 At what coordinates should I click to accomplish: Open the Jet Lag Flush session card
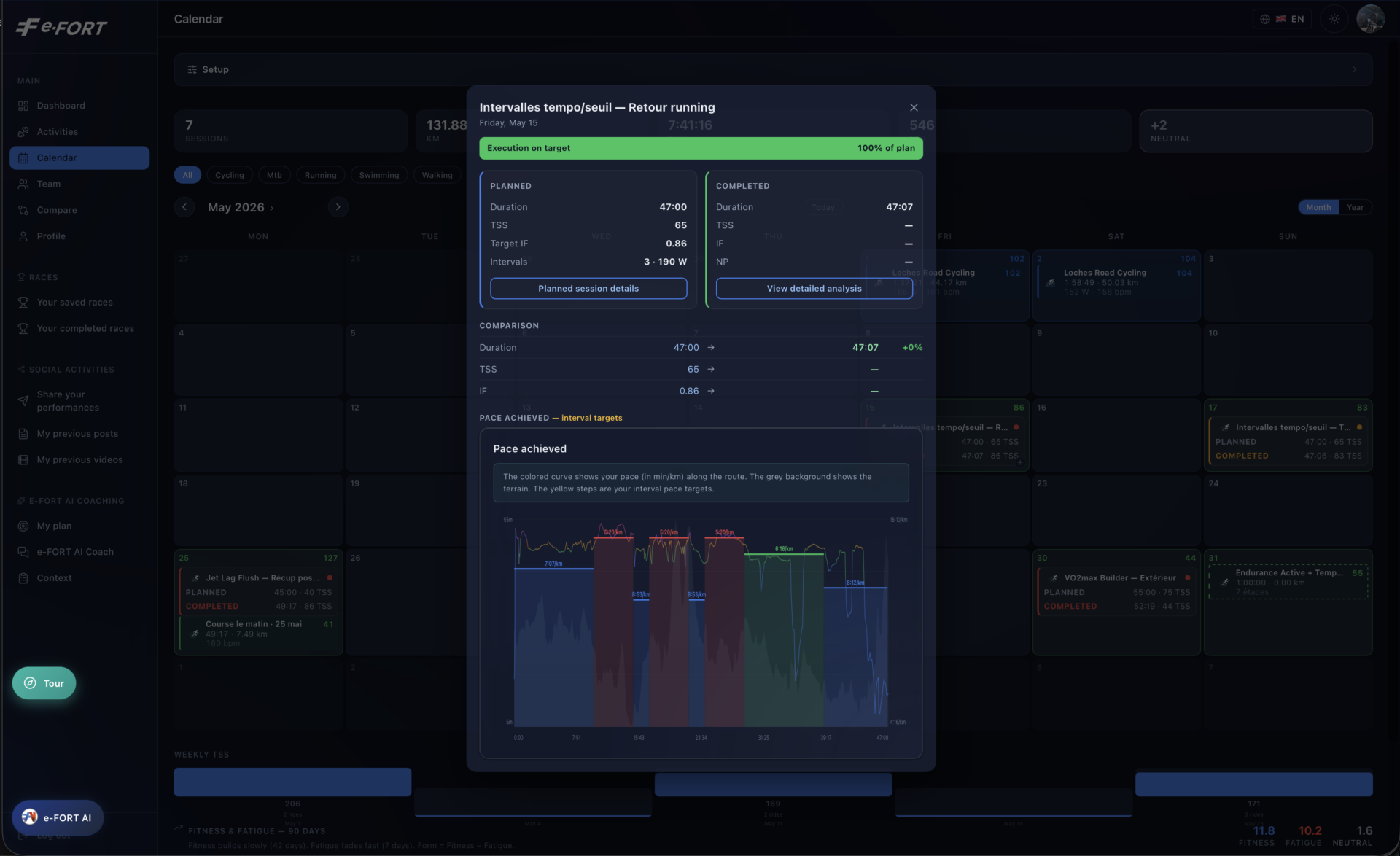pyautogui.click(x=259, y=591)
